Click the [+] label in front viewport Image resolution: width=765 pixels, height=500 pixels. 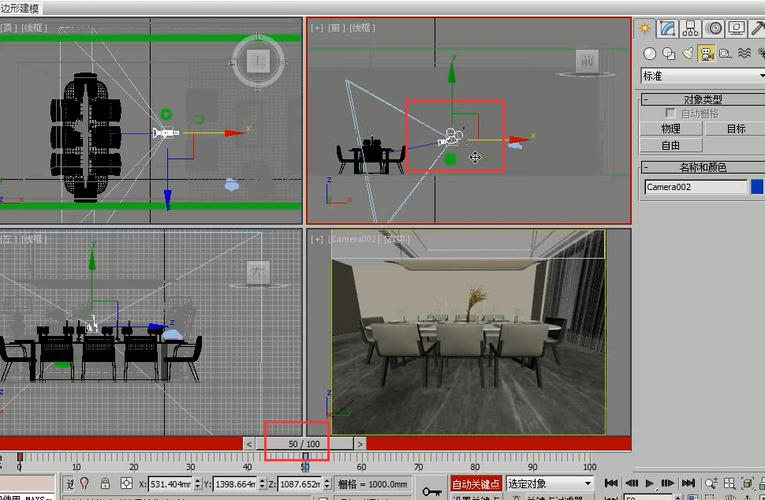pyautogui.click(x=317, y=28)
